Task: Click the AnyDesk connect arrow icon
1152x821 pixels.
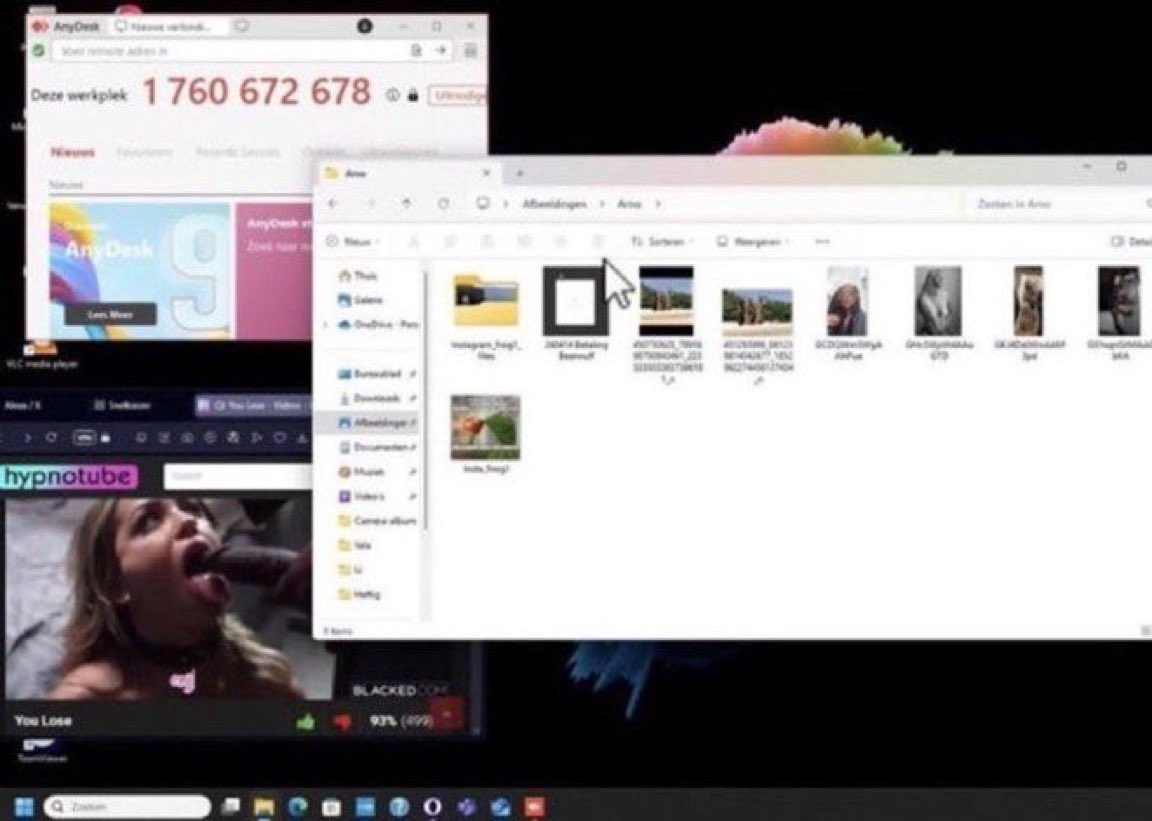Action: [x=440, y=50]
